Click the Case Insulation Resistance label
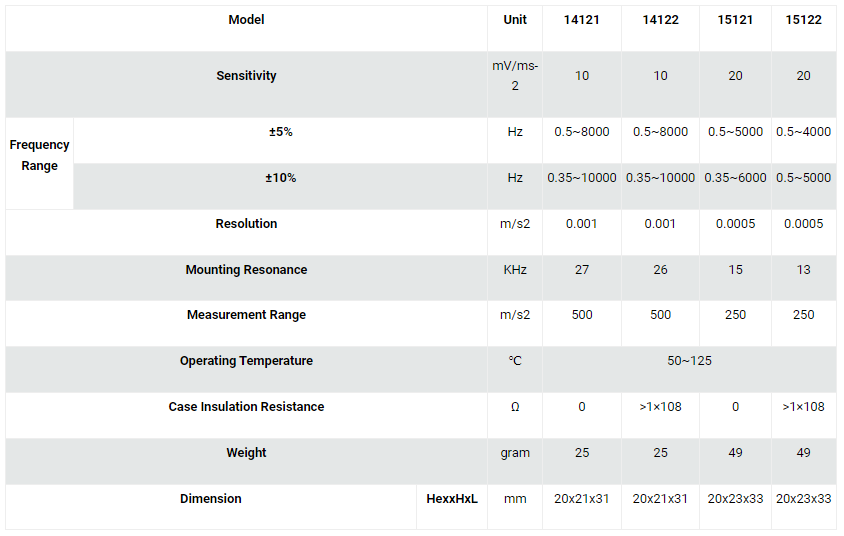 (x=246, y=407)
